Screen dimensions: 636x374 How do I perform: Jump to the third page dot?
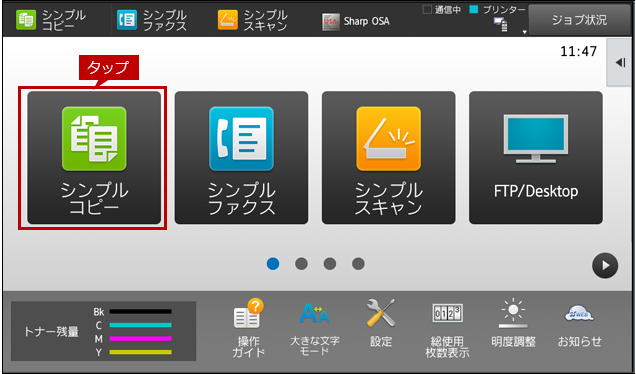pos(330,264)
